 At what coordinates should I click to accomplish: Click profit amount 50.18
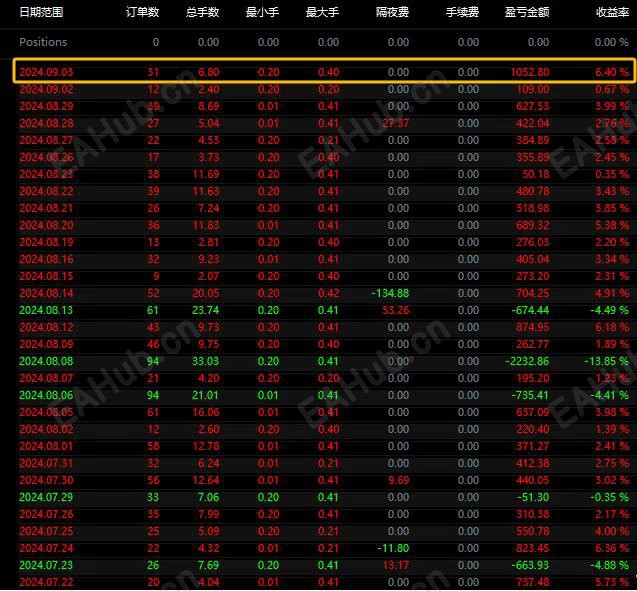(x=535, y=175)
